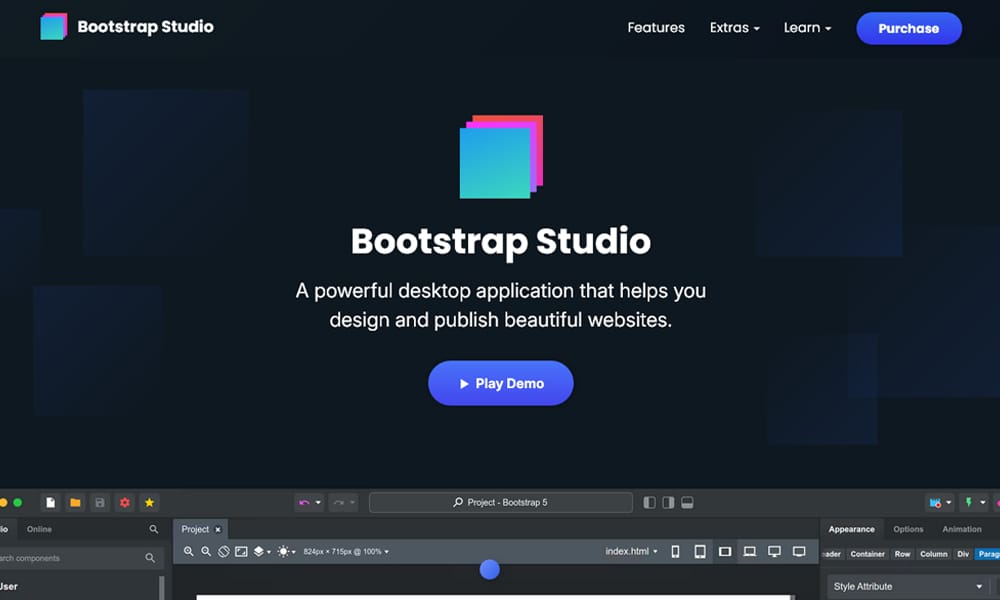1000x600 pixels.
Task: Click the Bootstrap Studio logo in header
Action: (54, 27)
